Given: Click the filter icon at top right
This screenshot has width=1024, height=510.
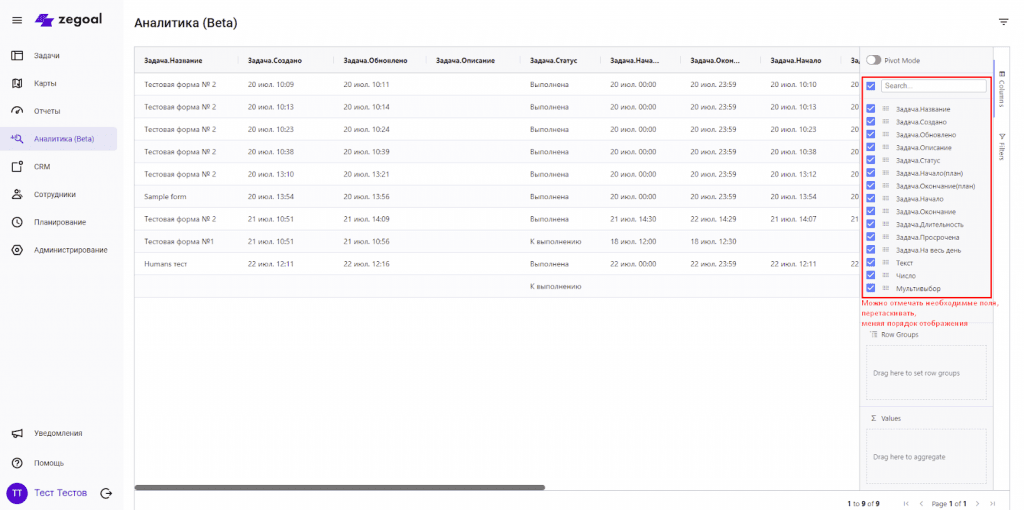Looking at the screenshot, I should 1003,22.
